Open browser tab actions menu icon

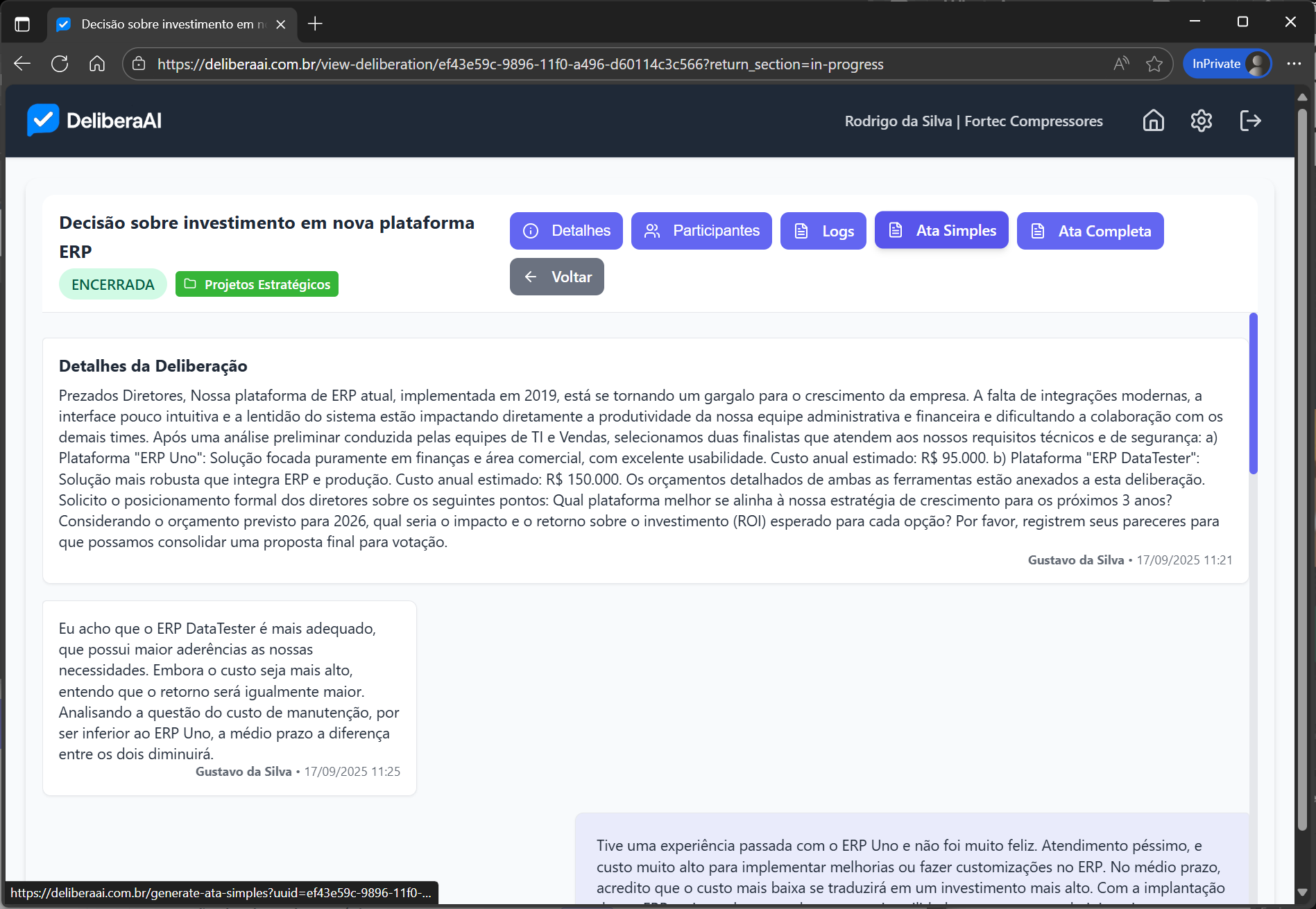pyautogui.click(x=22, y=24)
